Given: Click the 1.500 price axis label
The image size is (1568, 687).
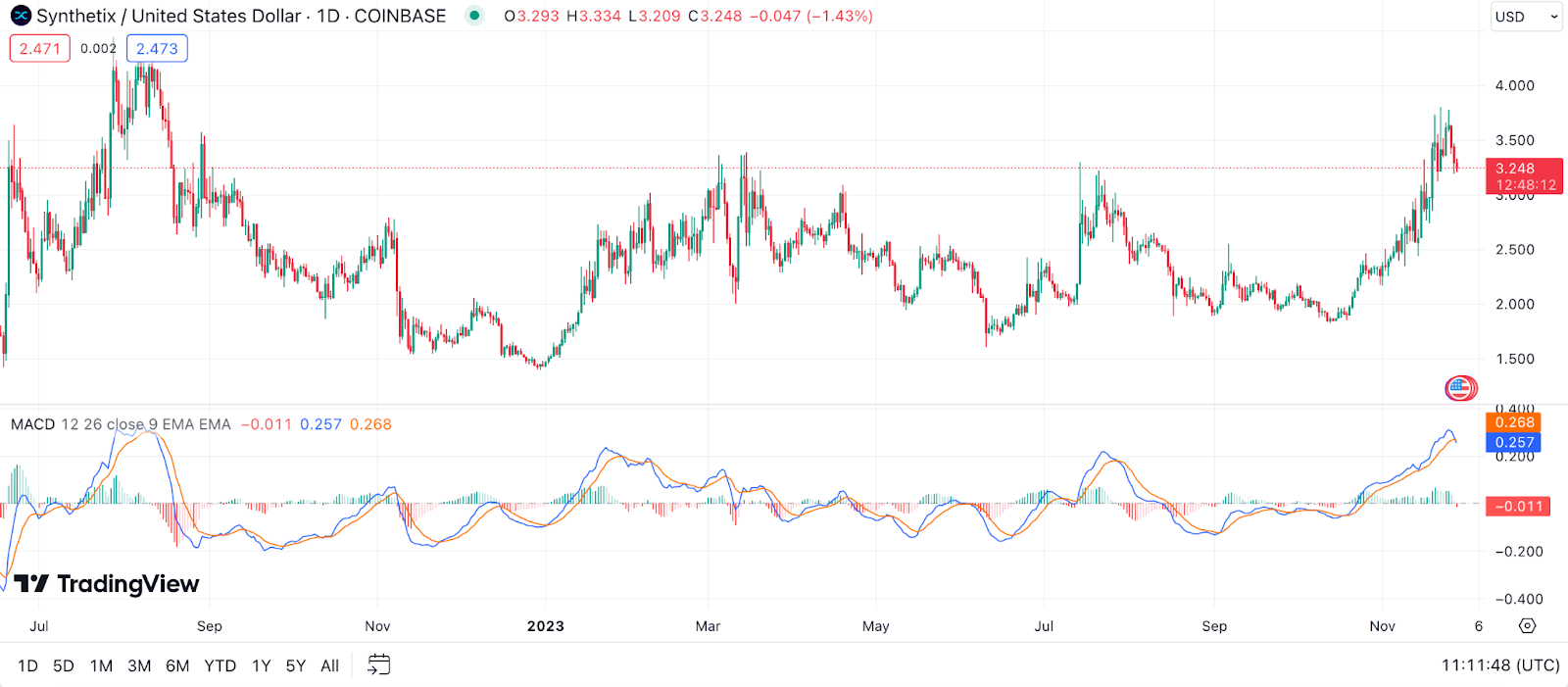Looking at the screenshot, I should (1514, 359).
